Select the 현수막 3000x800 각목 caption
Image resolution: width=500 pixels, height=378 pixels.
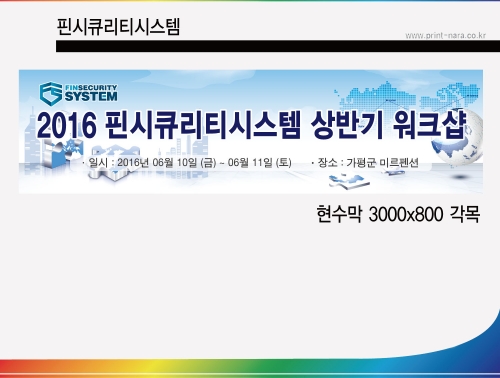pyautogui.click(x=398, y=214)
